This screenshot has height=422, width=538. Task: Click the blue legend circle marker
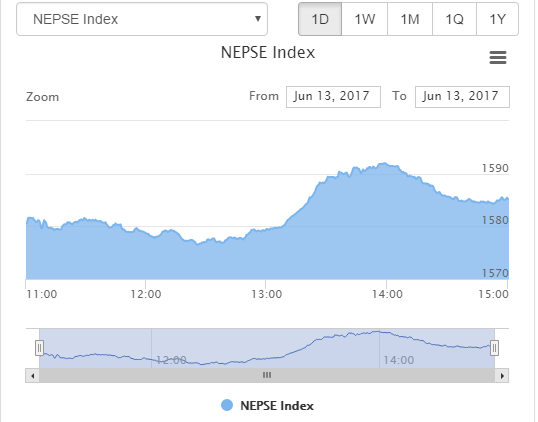[227, 405]
